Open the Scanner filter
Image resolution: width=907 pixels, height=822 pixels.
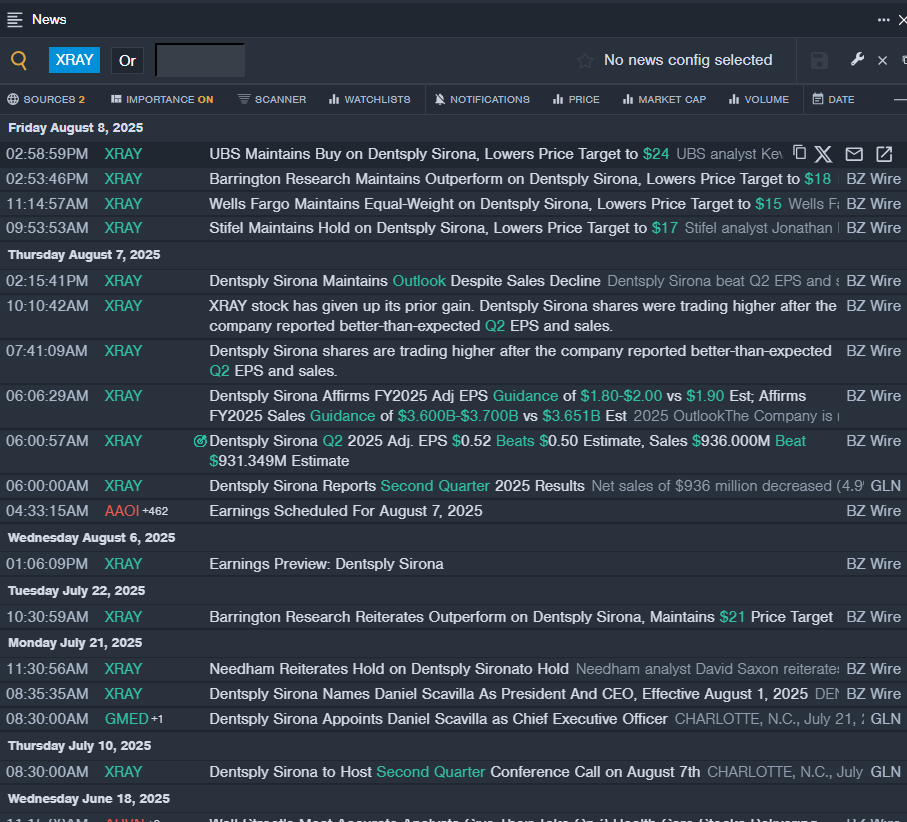tap(272, 99)
